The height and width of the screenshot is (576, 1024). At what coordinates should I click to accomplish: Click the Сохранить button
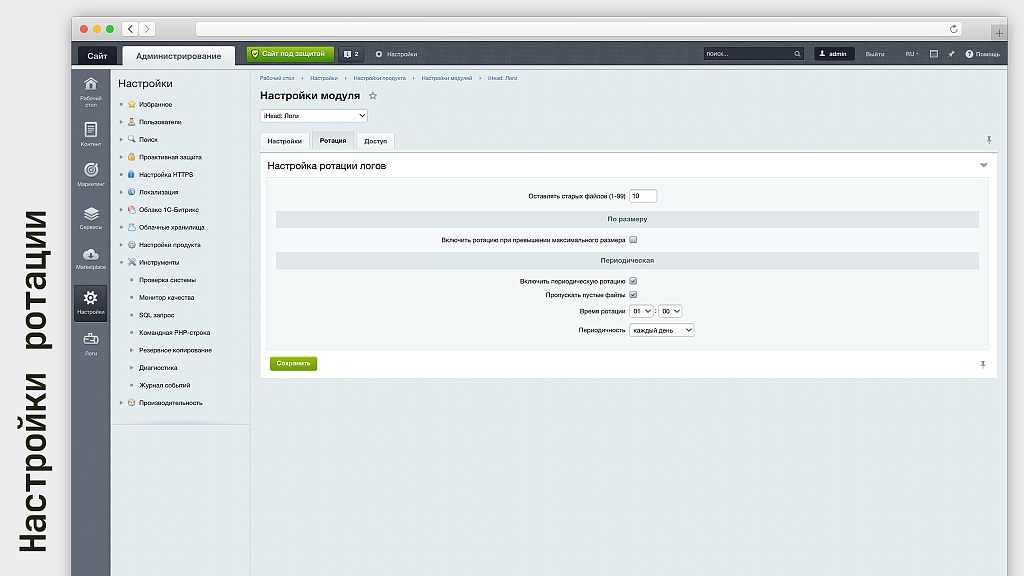pos(293,363)
